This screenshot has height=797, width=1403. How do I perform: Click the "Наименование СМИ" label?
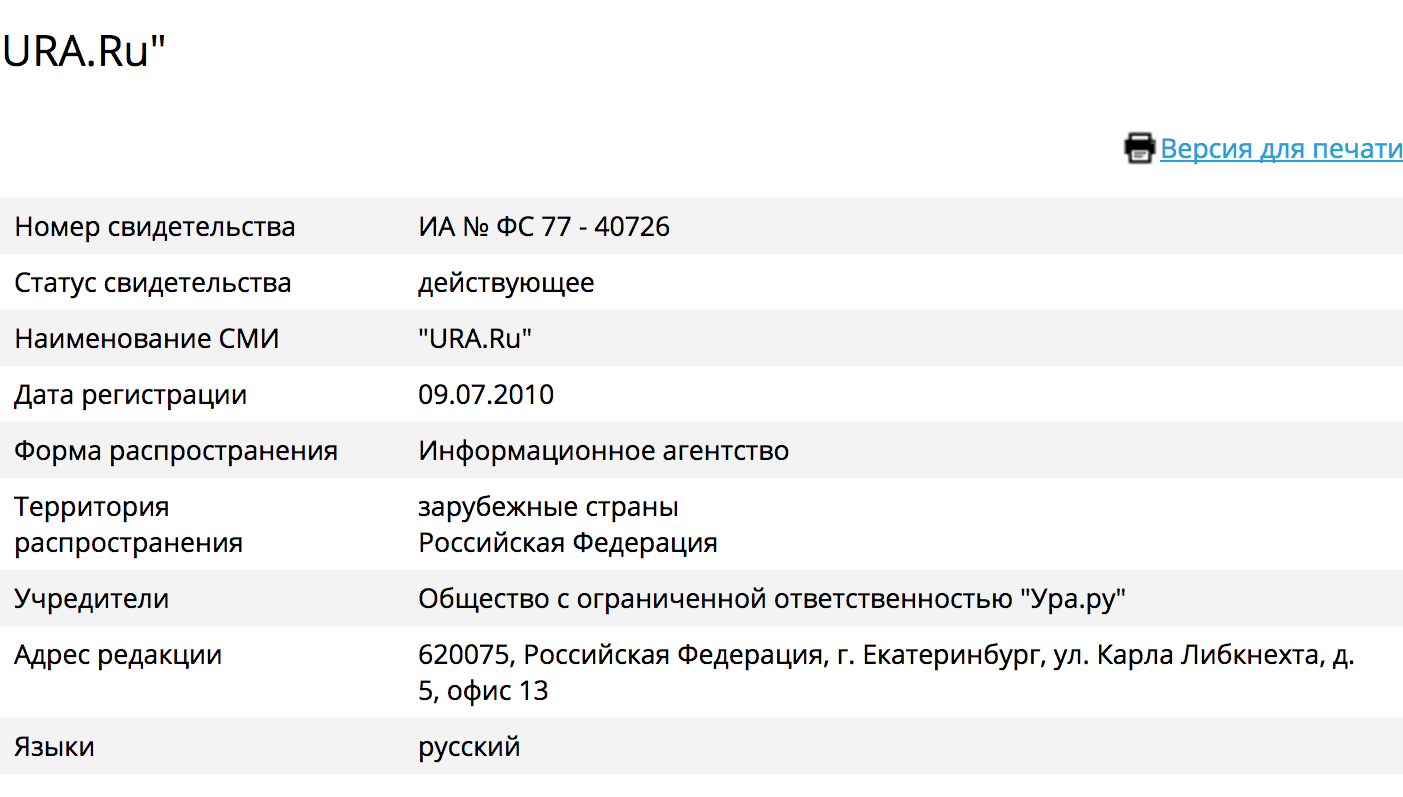pyautogui.click(x=147, y=339)
